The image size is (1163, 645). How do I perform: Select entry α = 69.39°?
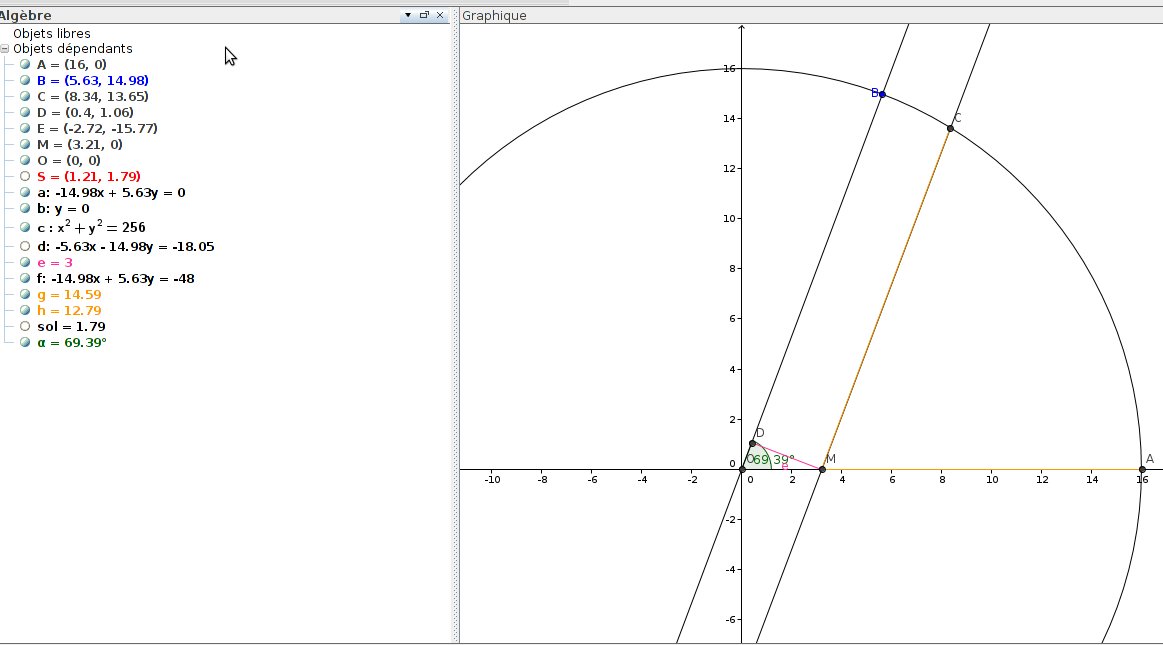point(72,343)
